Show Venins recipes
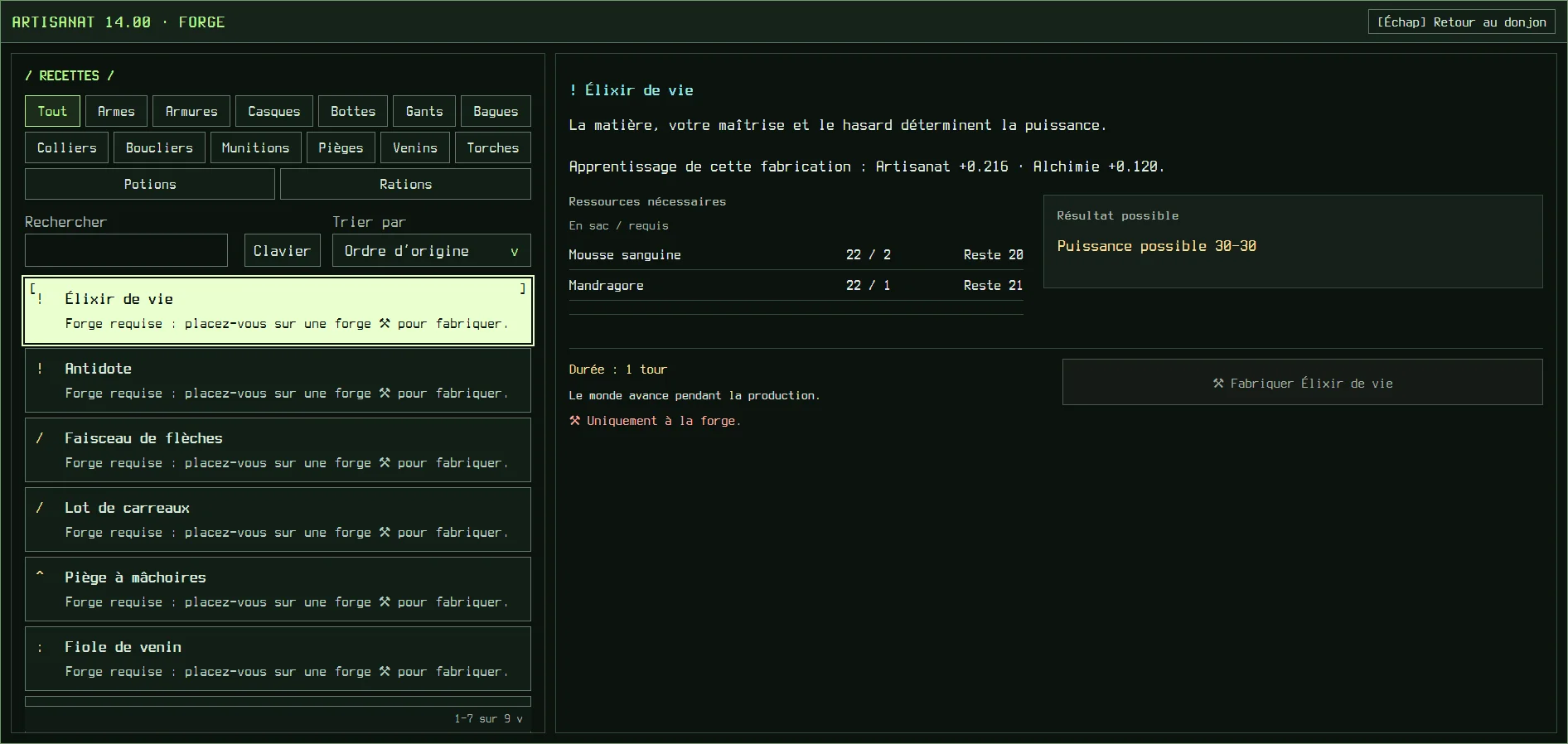The height and width of the screenshot is (744, 1568). click(x=415, y=147)
